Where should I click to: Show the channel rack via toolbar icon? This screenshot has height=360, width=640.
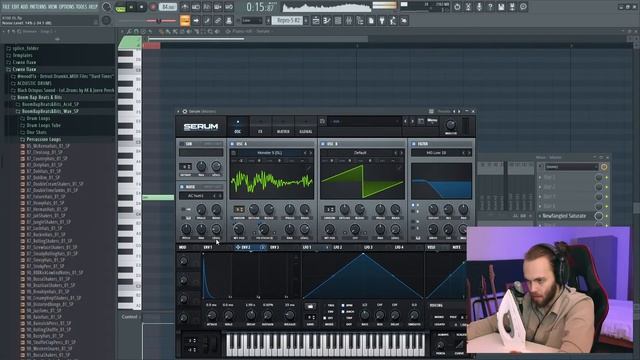338,20
